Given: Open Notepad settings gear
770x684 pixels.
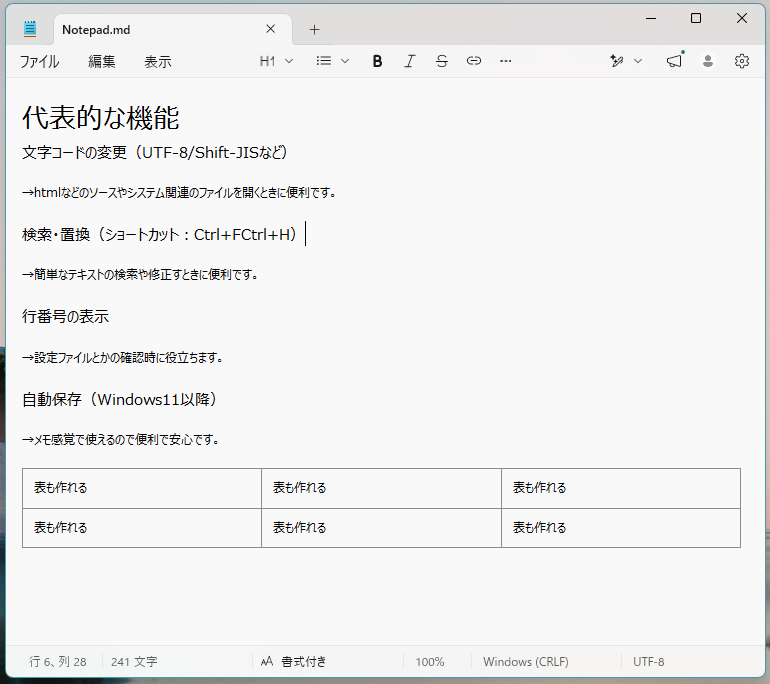Looking at the screenshot, I should (x=742, y=61).
